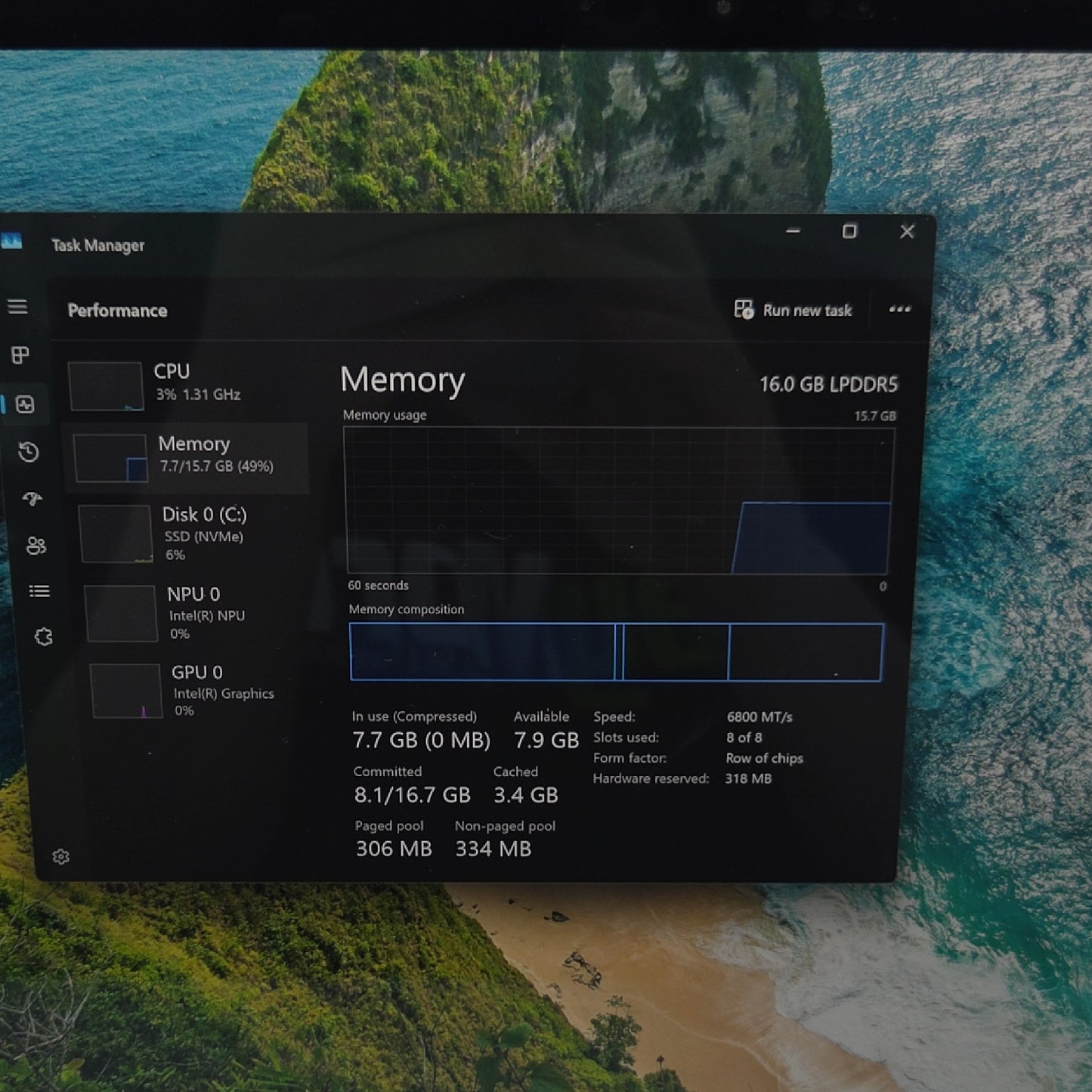Open the three-dot more options menu

click(x=899, y=309)
